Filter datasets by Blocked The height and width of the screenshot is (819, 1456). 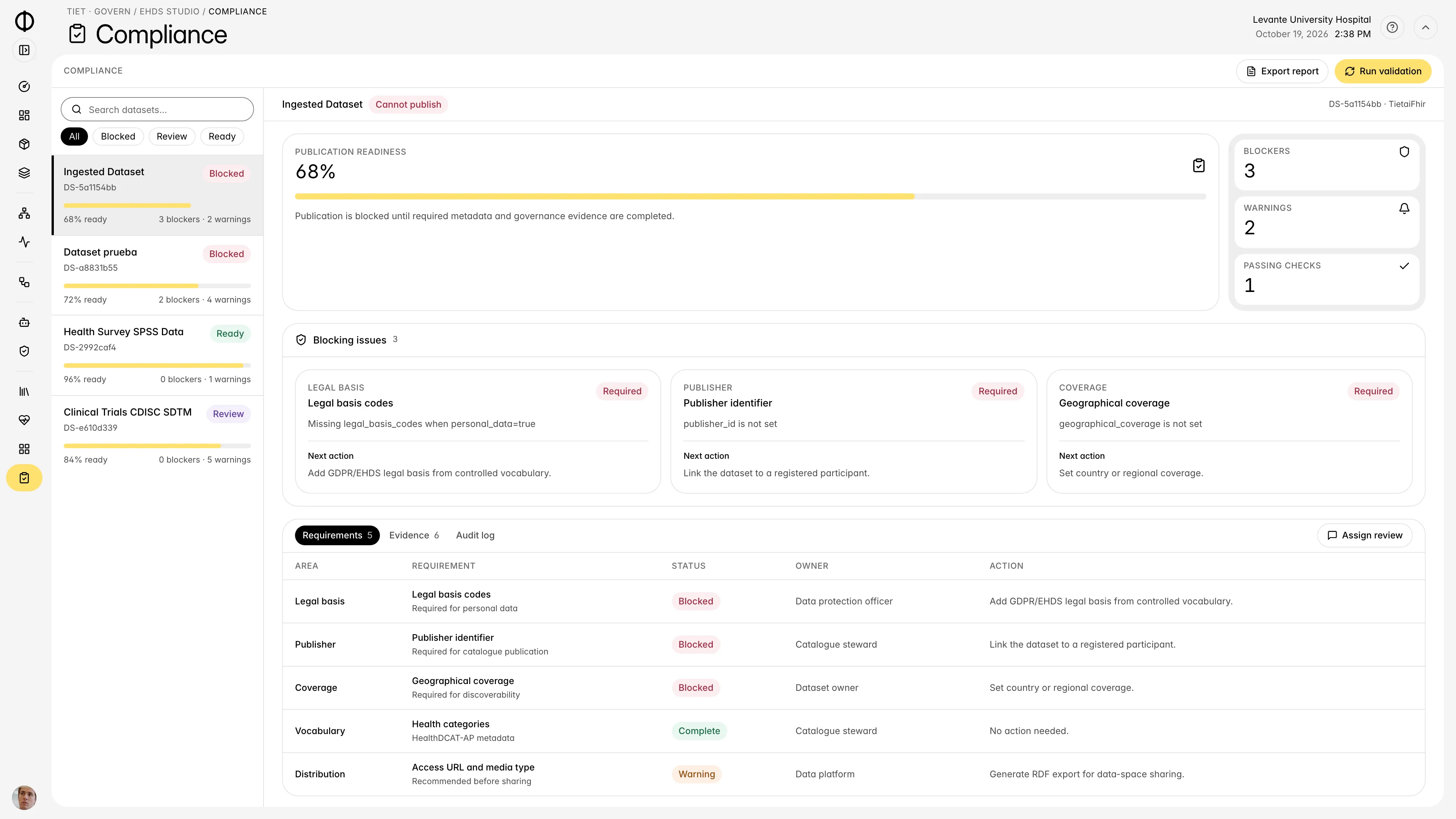click(x=118, y=136)
